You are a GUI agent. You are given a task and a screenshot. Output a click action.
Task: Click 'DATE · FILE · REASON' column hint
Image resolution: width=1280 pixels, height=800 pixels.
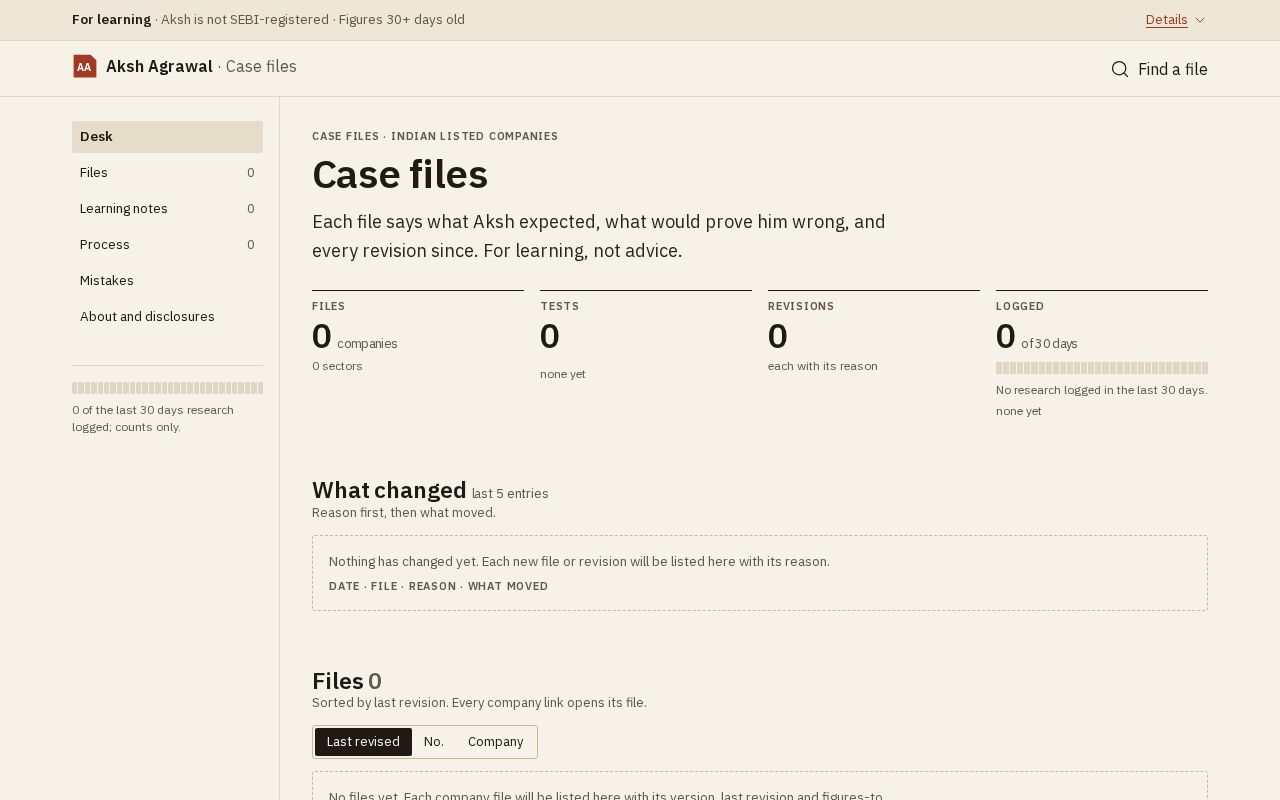(438, 586)
